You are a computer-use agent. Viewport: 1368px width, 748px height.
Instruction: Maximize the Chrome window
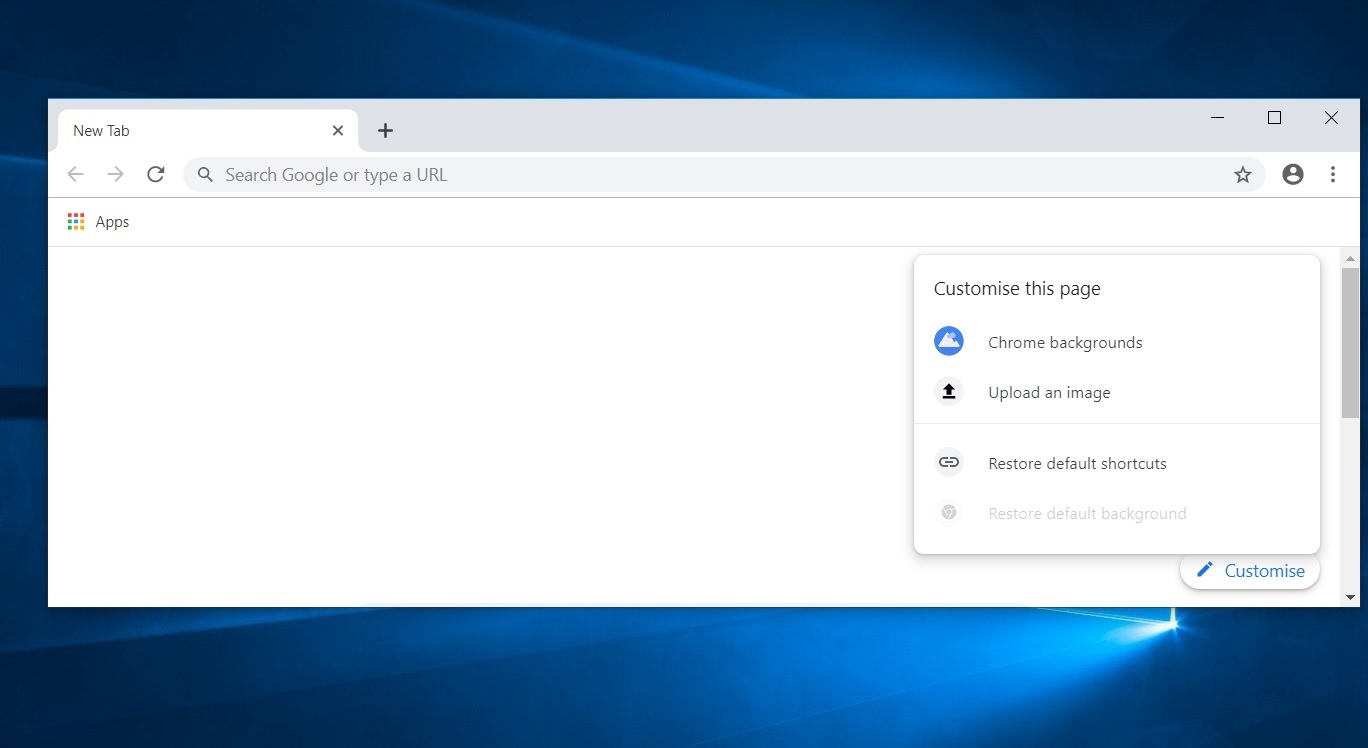pos(1274,118)
